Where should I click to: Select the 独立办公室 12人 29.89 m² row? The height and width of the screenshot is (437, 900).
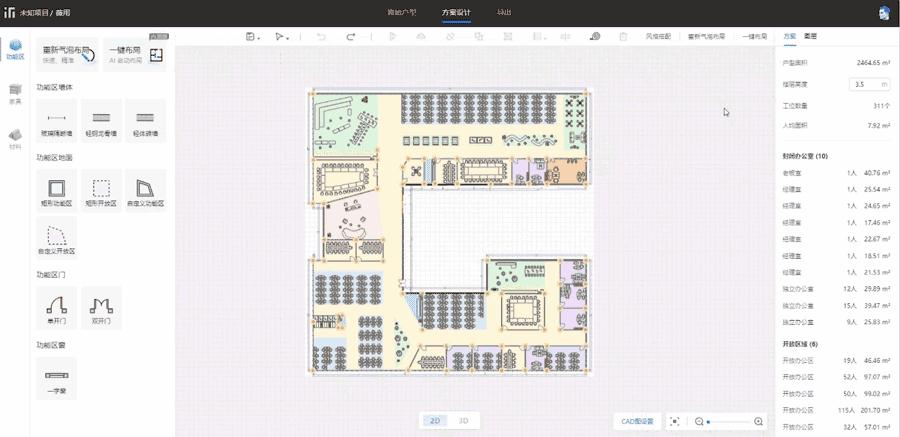coord(836,289)
